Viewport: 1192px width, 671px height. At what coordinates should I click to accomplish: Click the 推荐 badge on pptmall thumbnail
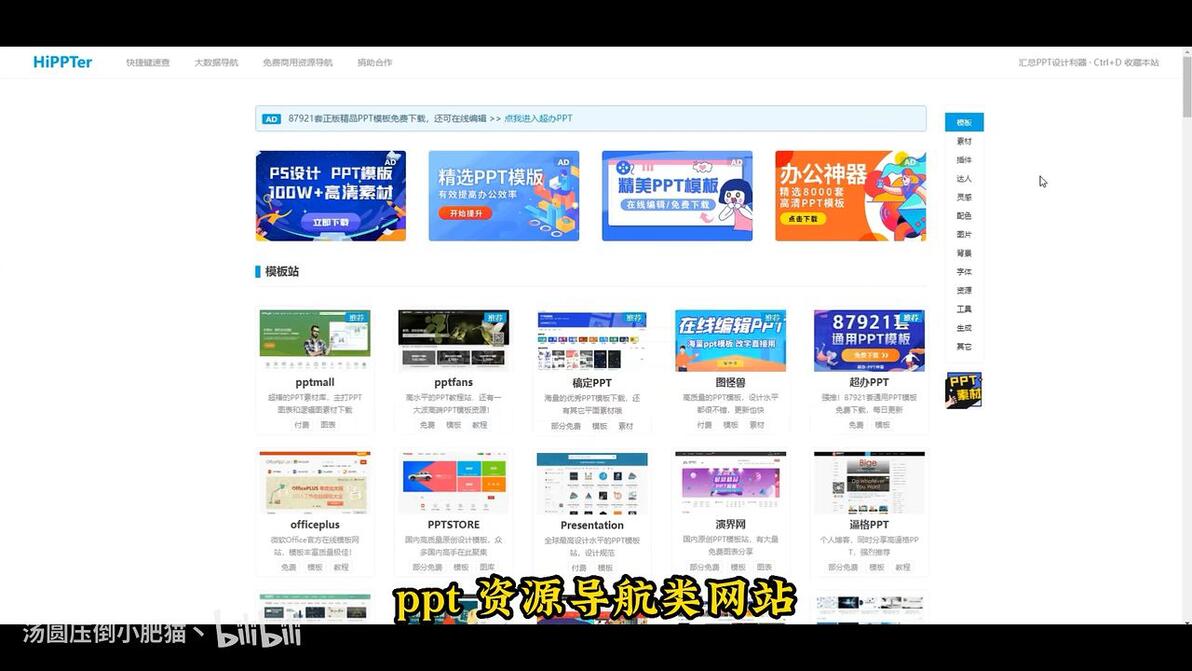357,317
